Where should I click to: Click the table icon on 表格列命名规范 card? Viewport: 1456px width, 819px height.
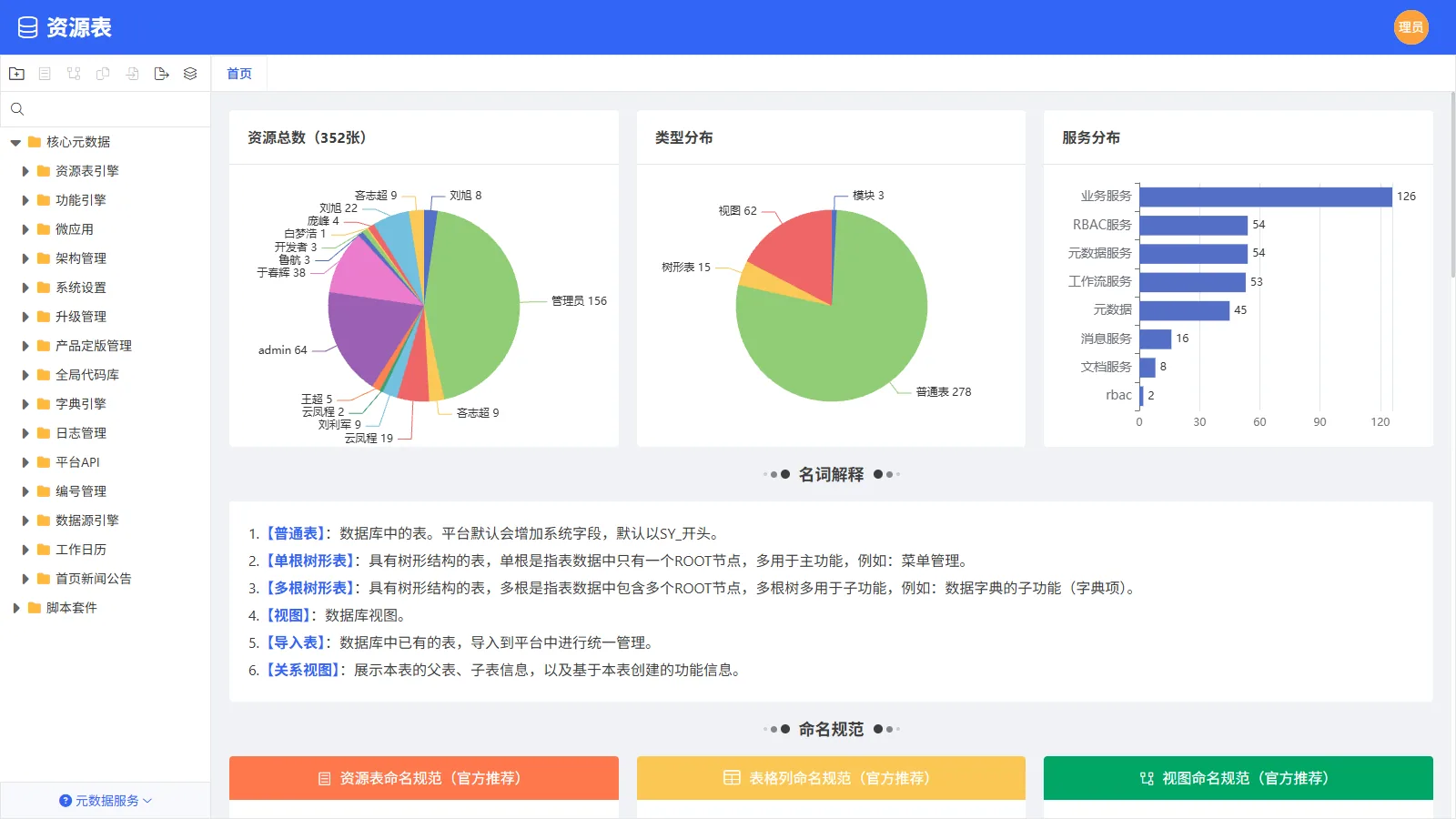(732, 778)
